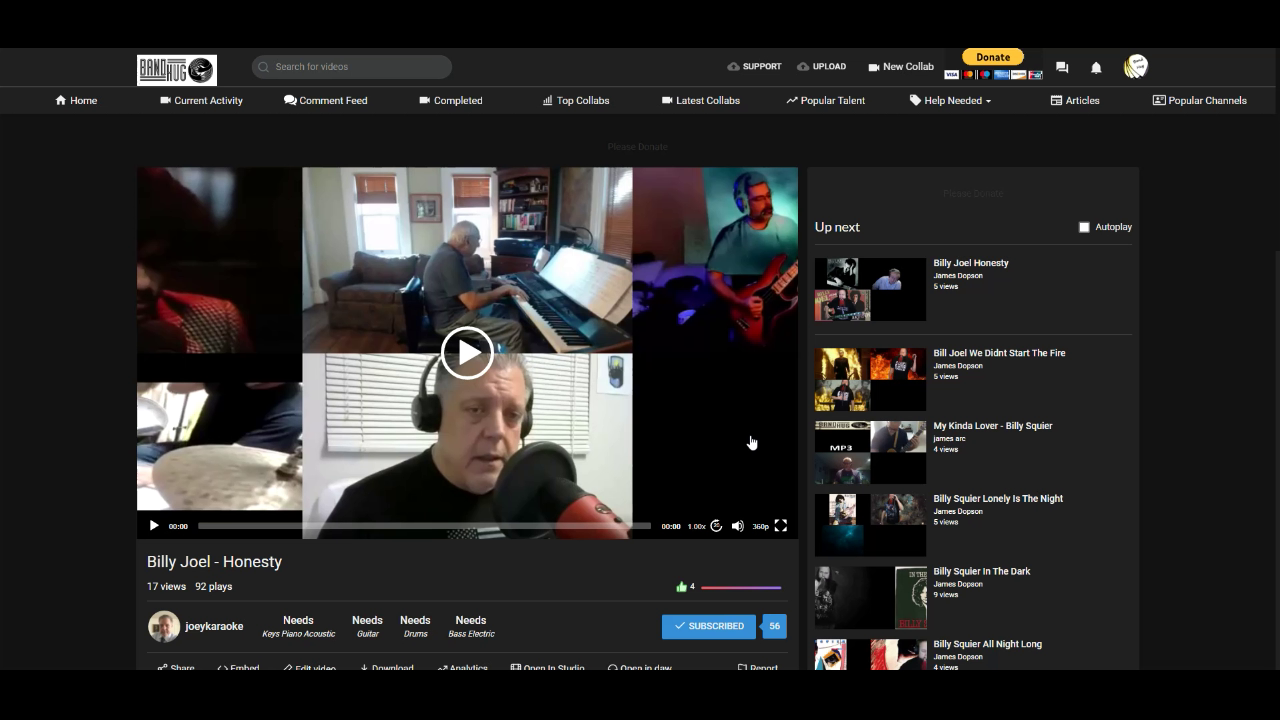The image size is (1280, 720).
Task: Click the Articles newspaper icon
Action: (1056, 100)
